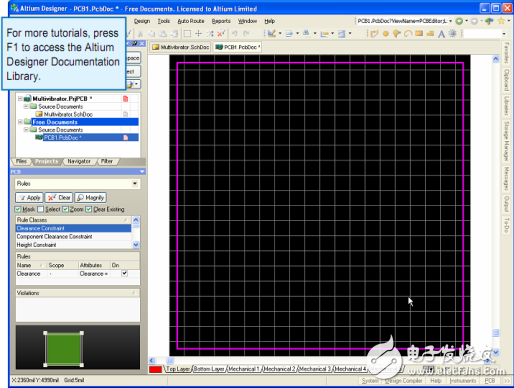Click the Place Fill rectangle icon
This screenshot has width=514, height=388.
coord(419,33)
